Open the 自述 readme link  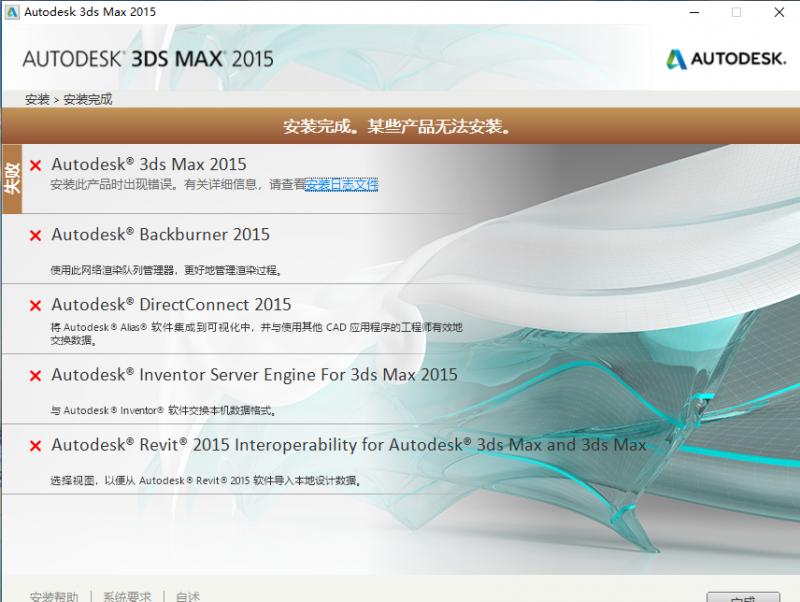click(x=187, y=596)
